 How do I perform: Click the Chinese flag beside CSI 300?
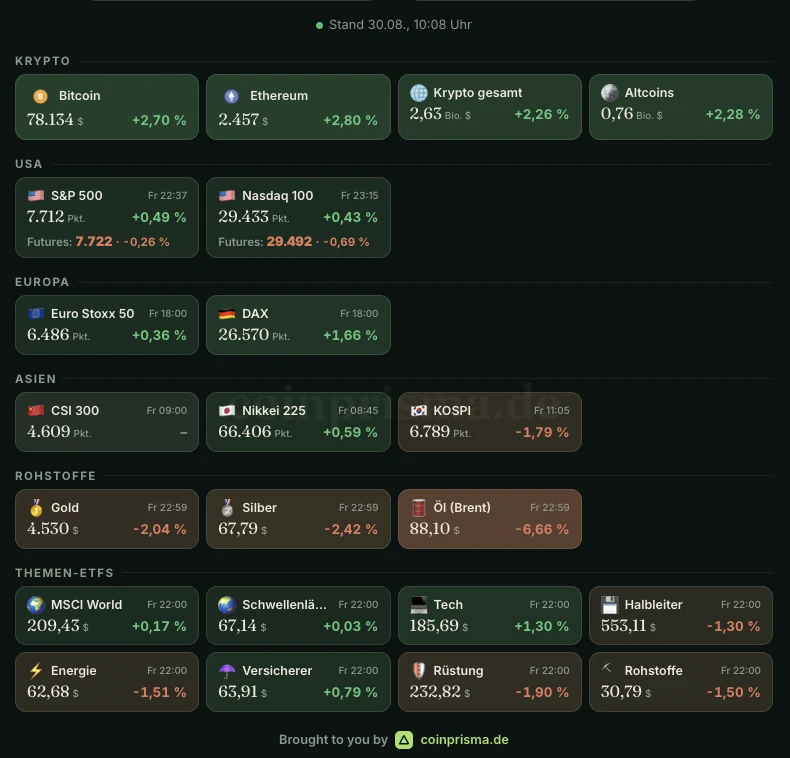[x=36, y=410]
